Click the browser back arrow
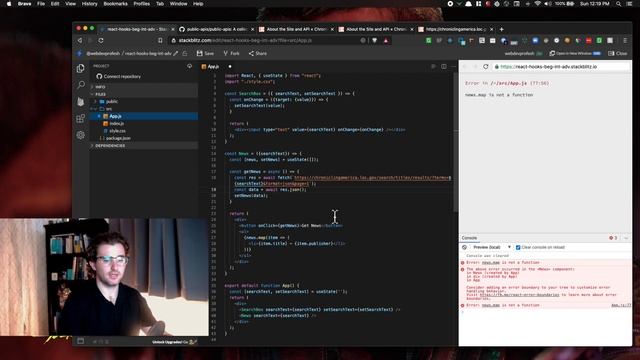The image size is (640, 360). [80, 40]
